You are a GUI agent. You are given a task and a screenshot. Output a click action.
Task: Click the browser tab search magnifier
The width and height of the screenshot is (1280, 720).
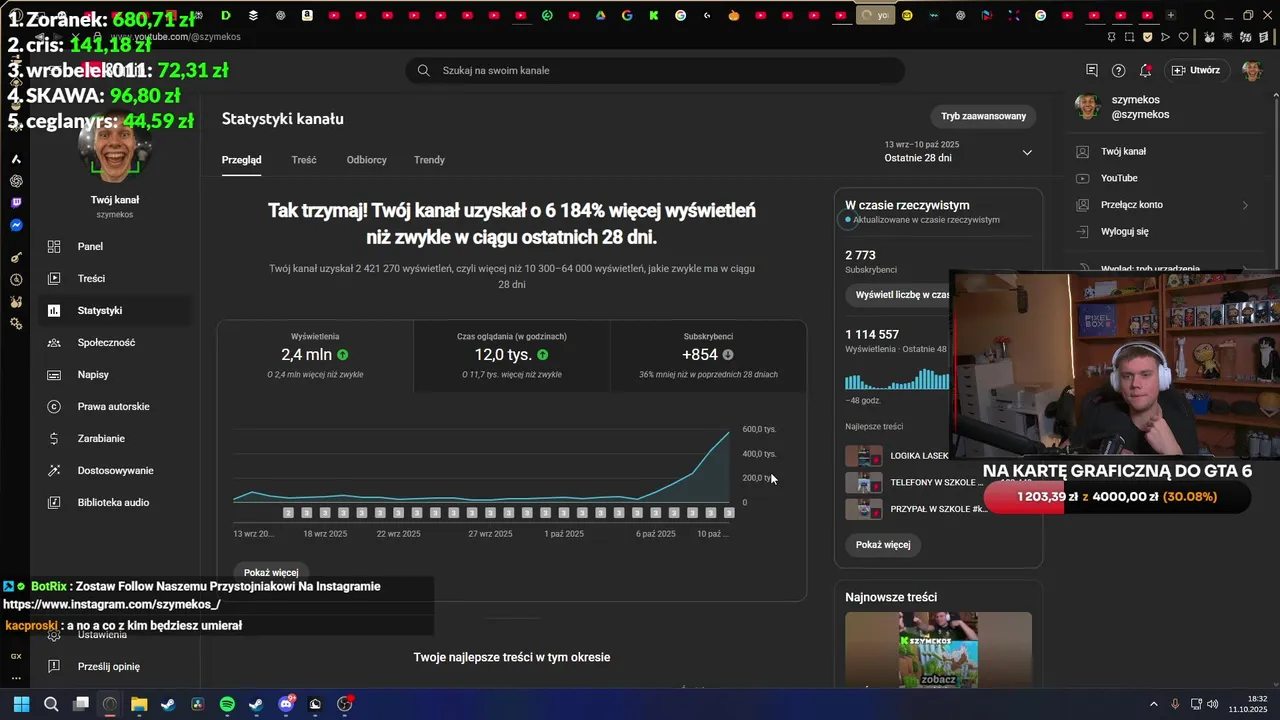tap(1209, 15)
